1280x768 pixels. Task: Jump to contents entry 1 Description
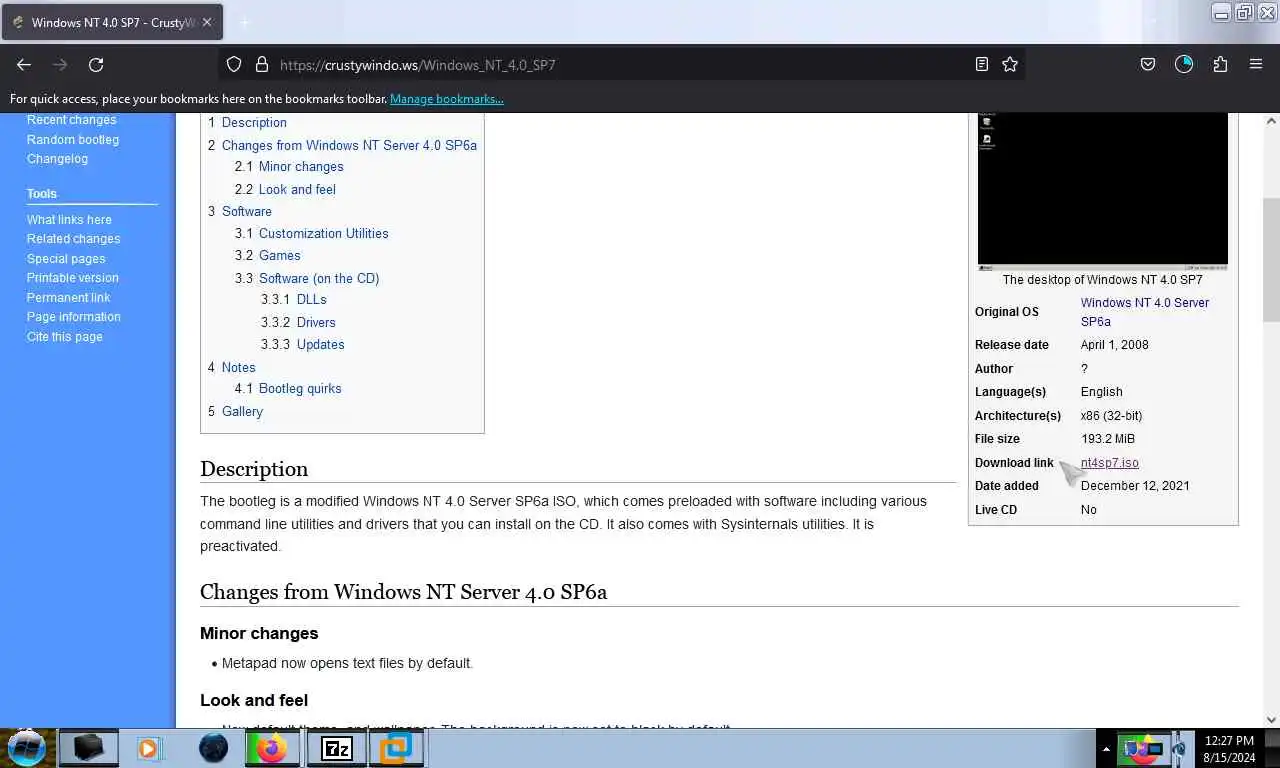(248, 123)
